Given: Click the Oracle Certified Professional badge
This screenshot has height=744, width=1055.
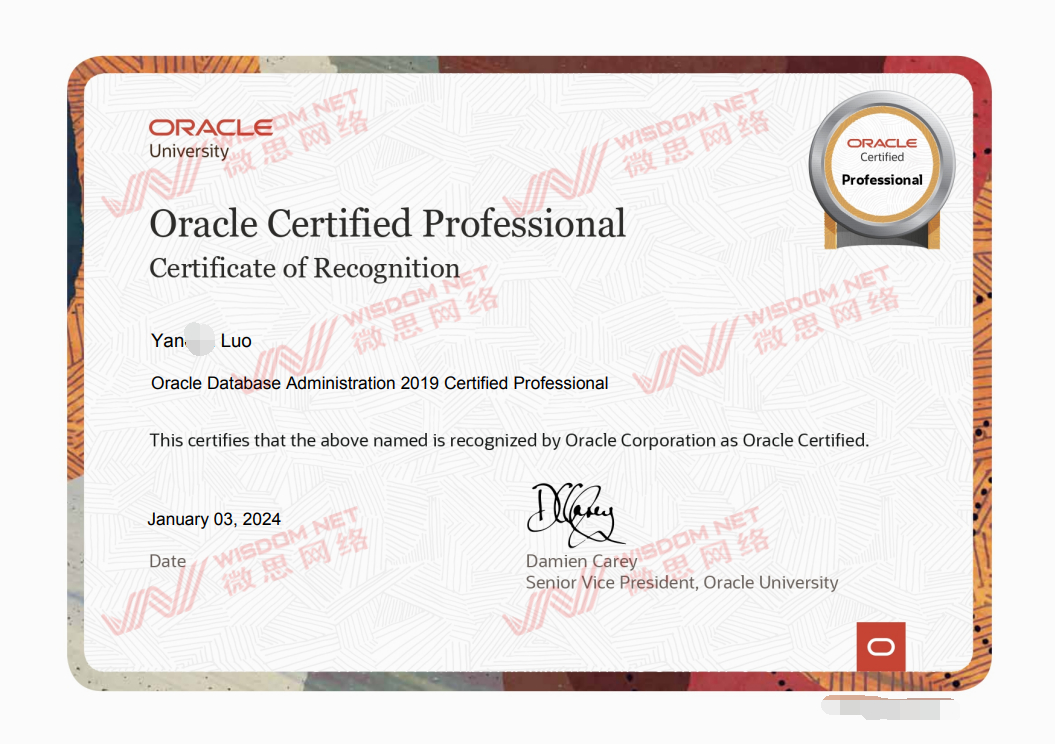Looking at the screenshot, I should 882,171.
